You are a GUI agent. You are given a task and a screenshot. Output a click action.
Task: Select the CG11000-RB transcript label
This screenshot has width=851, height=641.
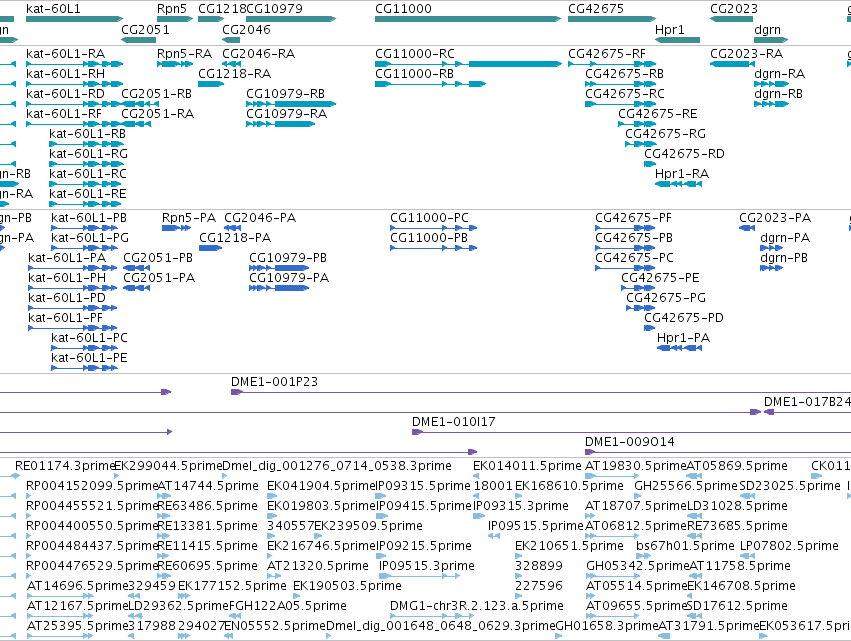[x=415, y=74]
